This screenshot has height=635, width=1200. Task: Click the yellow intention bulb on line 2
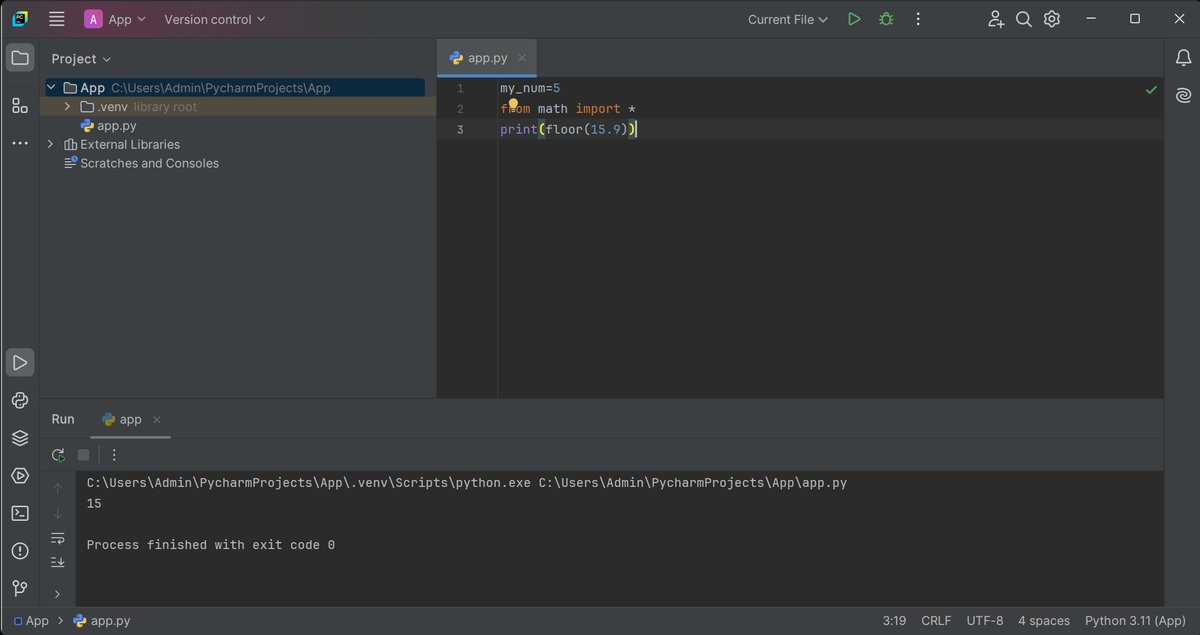point(512,105)
